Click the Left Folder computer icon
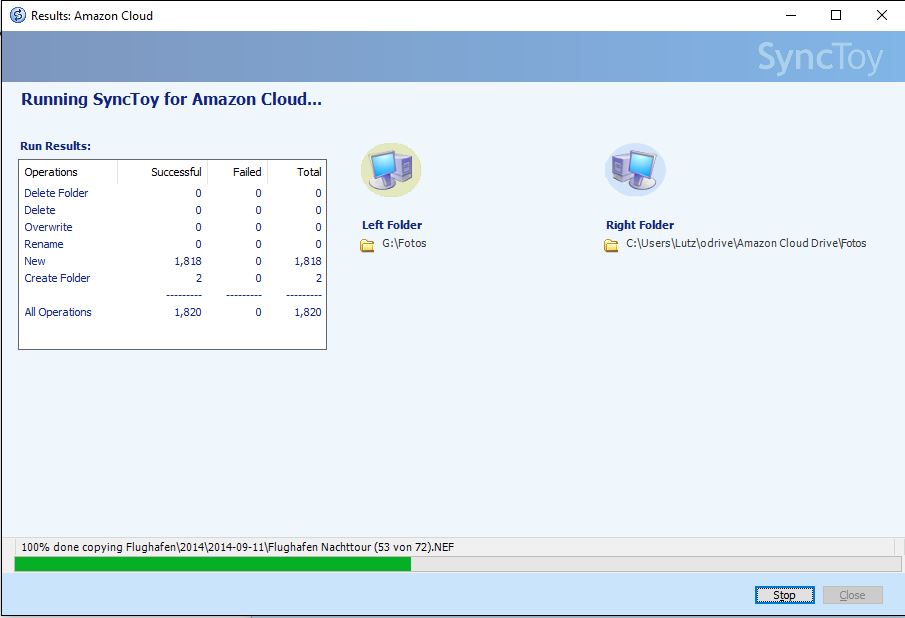 (x=391, y=170)
